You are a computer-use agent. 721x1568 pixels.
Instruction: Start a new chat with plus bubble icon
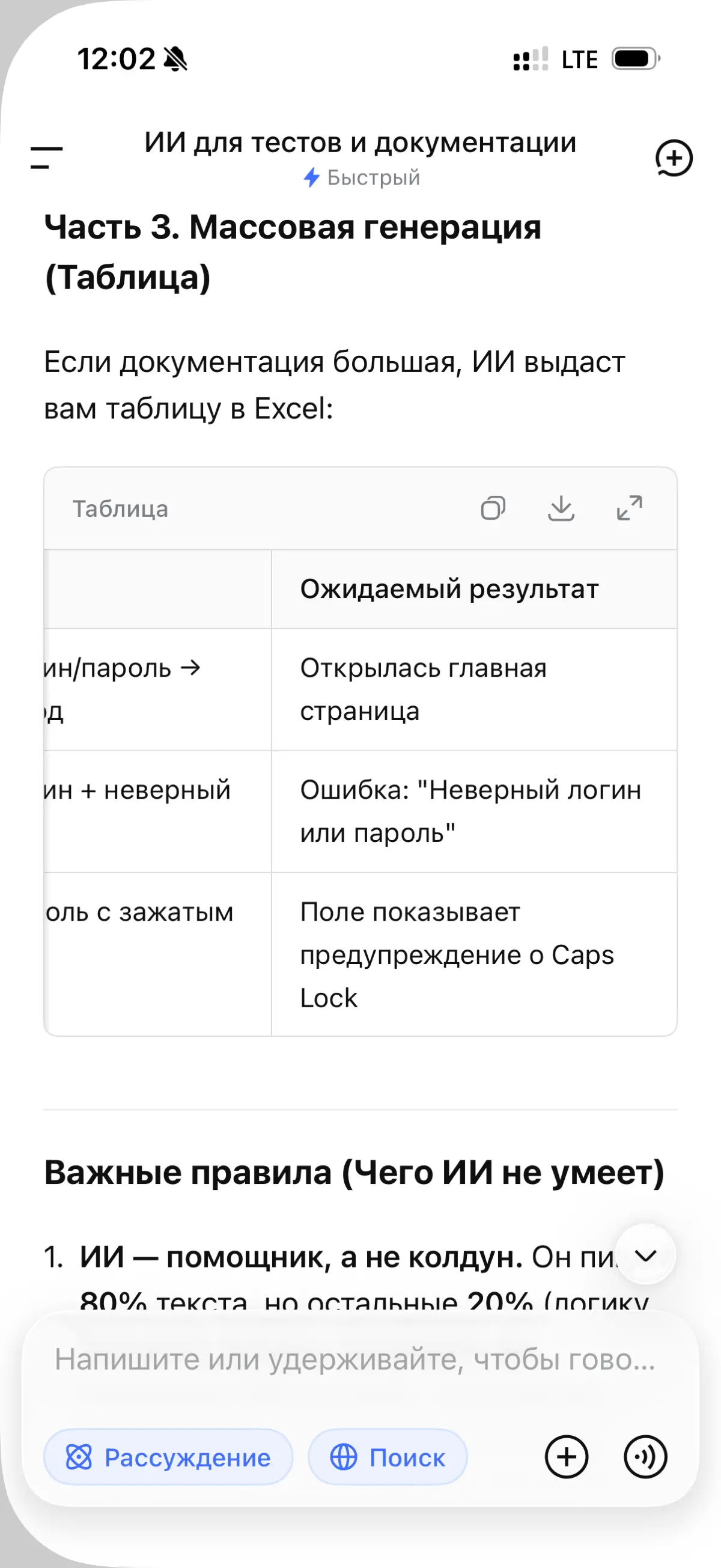674,158
